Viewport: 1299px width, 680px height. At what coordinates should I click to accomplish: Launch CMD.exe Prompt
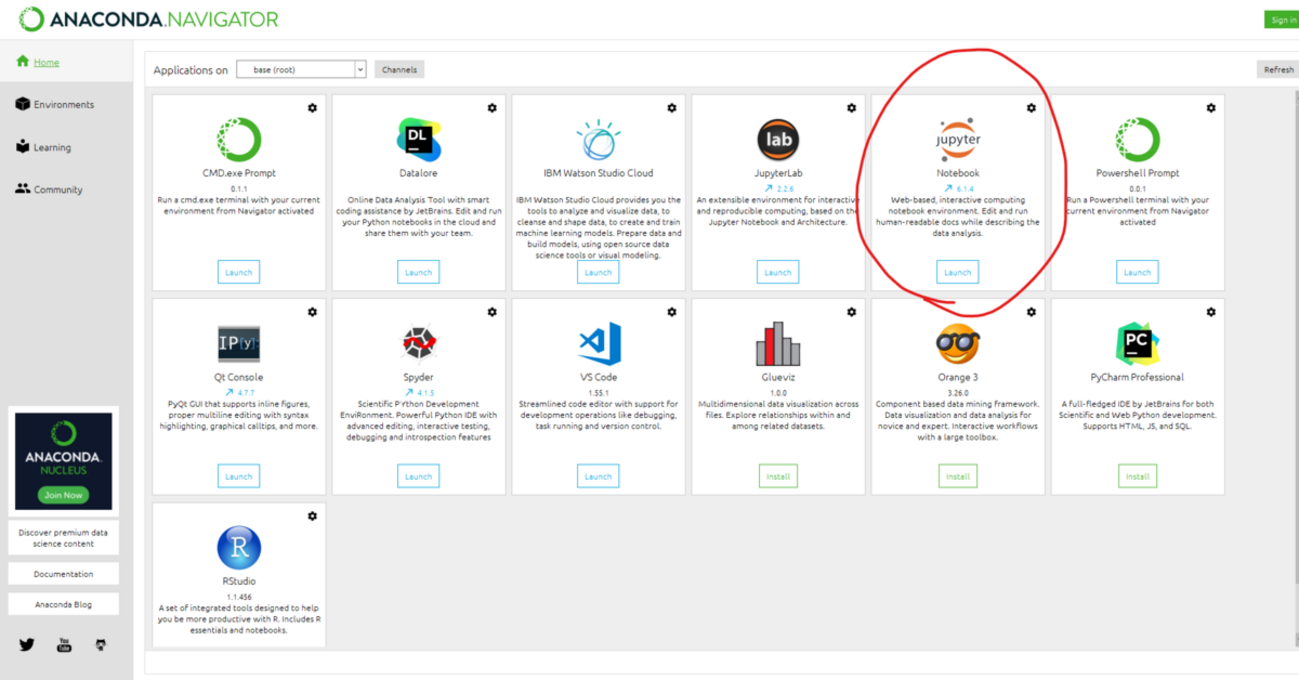coord(238,272)
